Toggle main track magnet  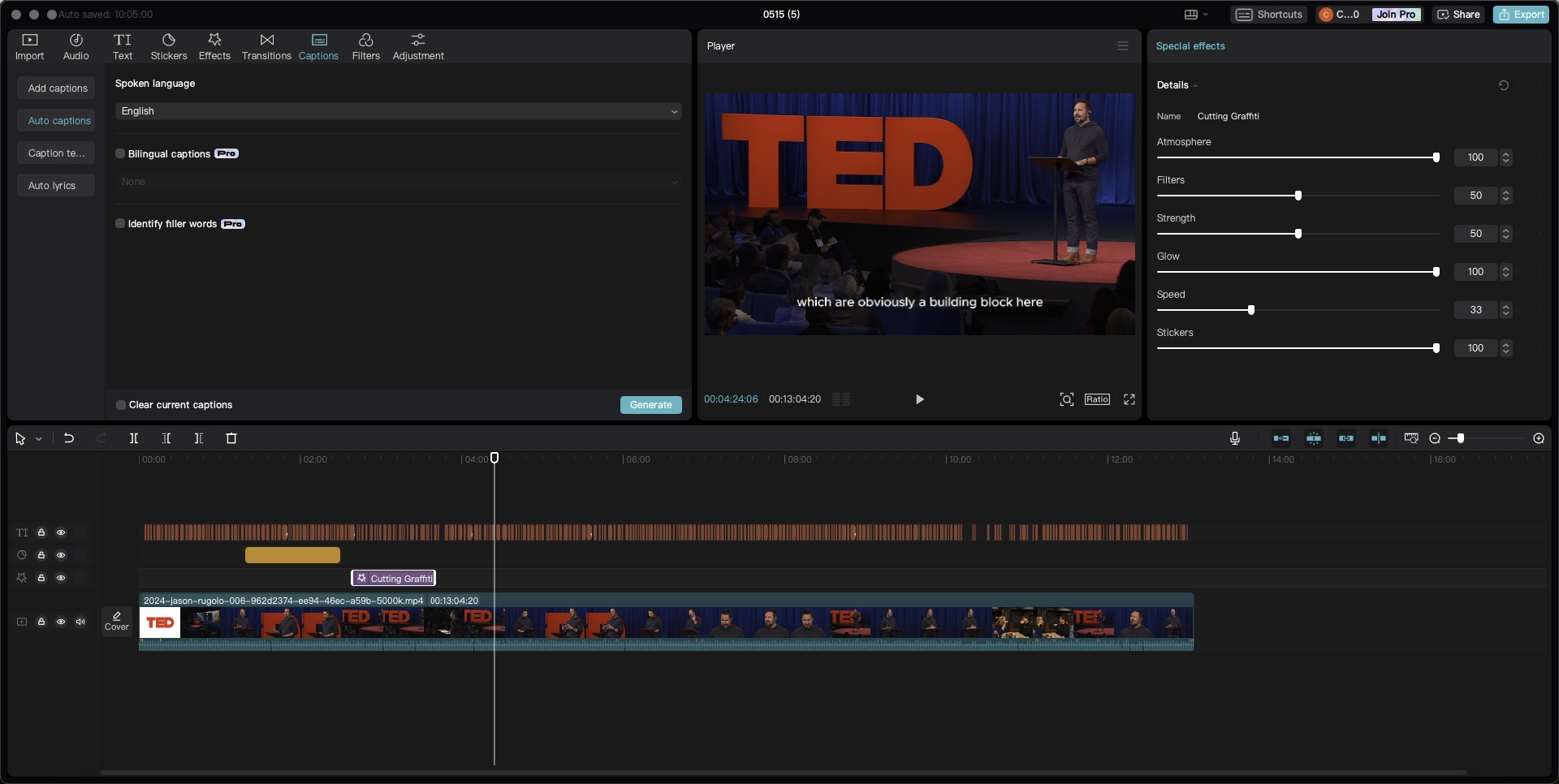[x=1281, y=438]
